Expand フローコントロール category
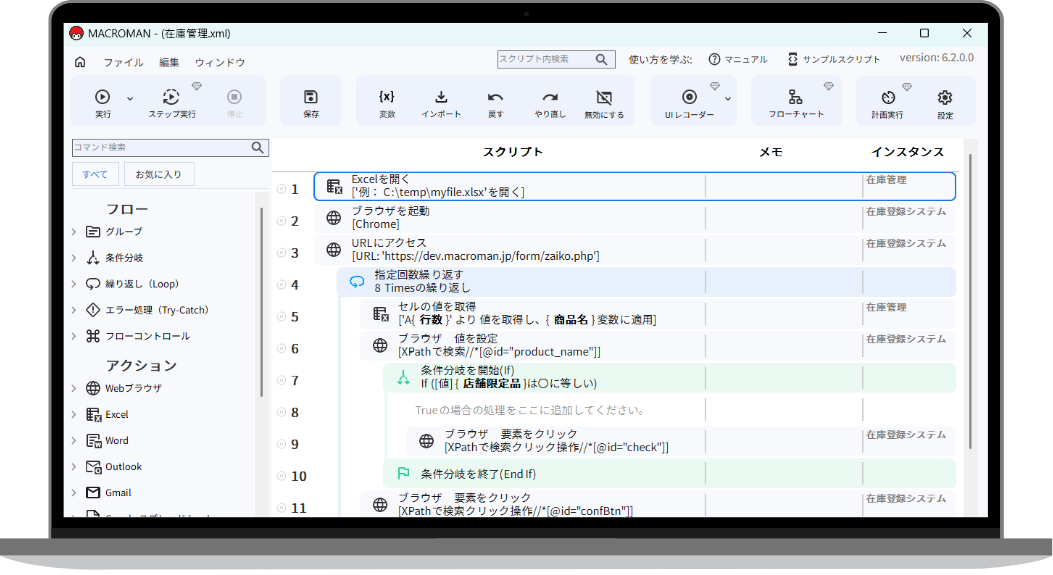1053x575 pixels. (74, 336)
